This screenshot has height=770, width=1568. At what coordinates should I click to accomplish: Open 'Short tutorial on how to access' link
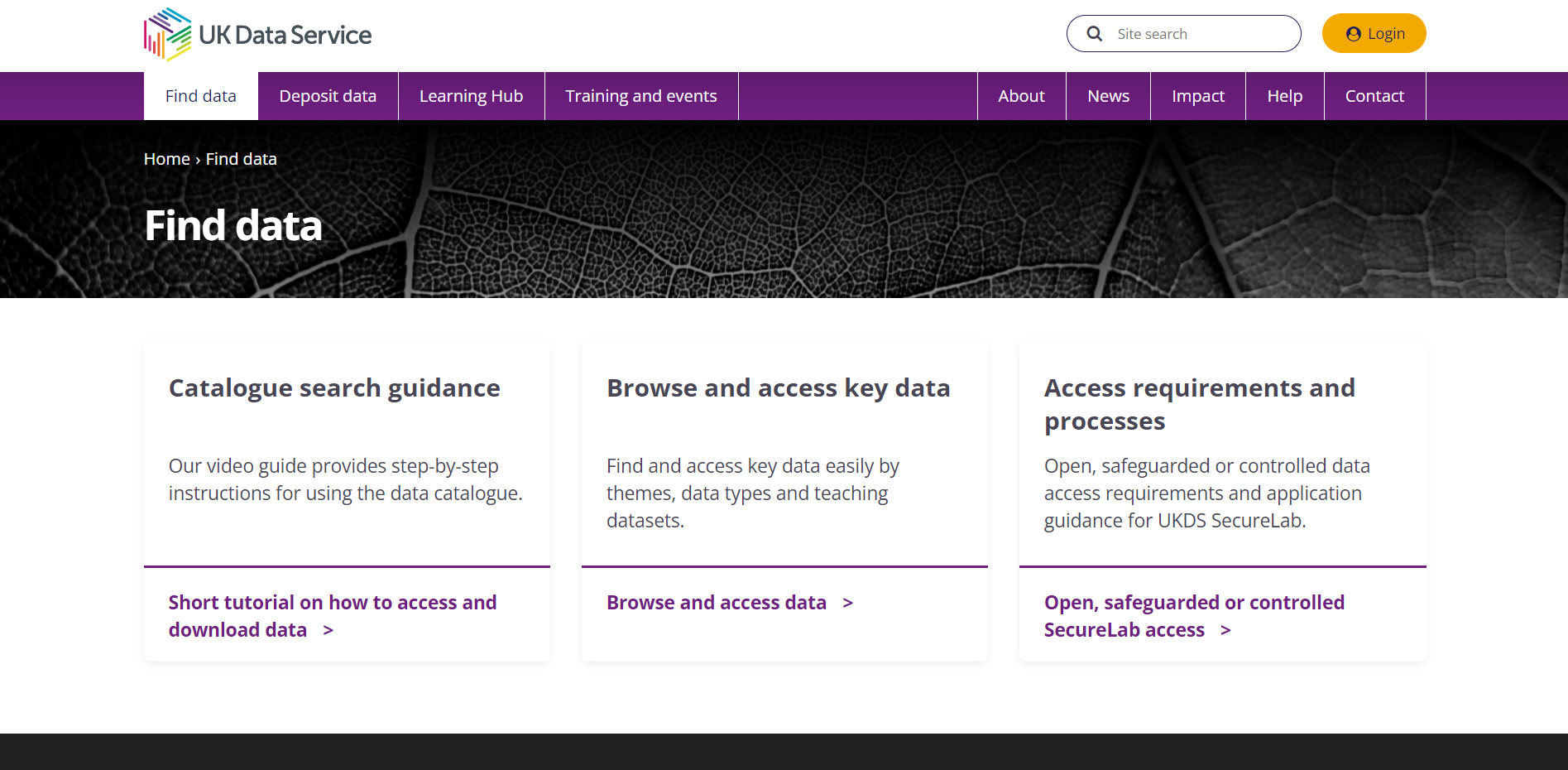pos(332,603)
